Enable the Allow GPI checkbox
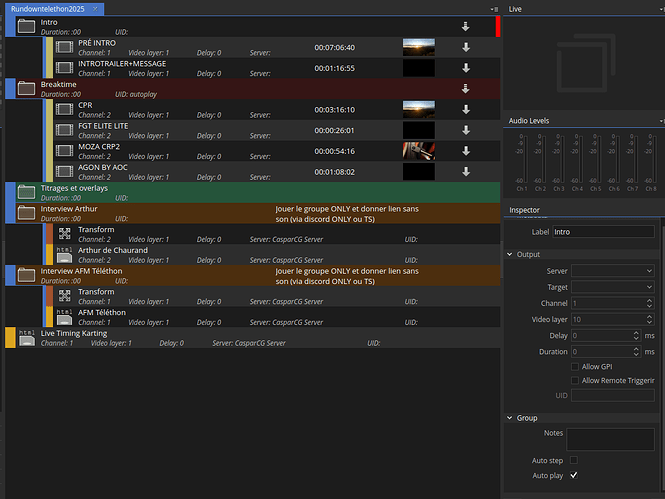This screenshot has width=665, height=499. pyautogui.click(x=573, y=367)
